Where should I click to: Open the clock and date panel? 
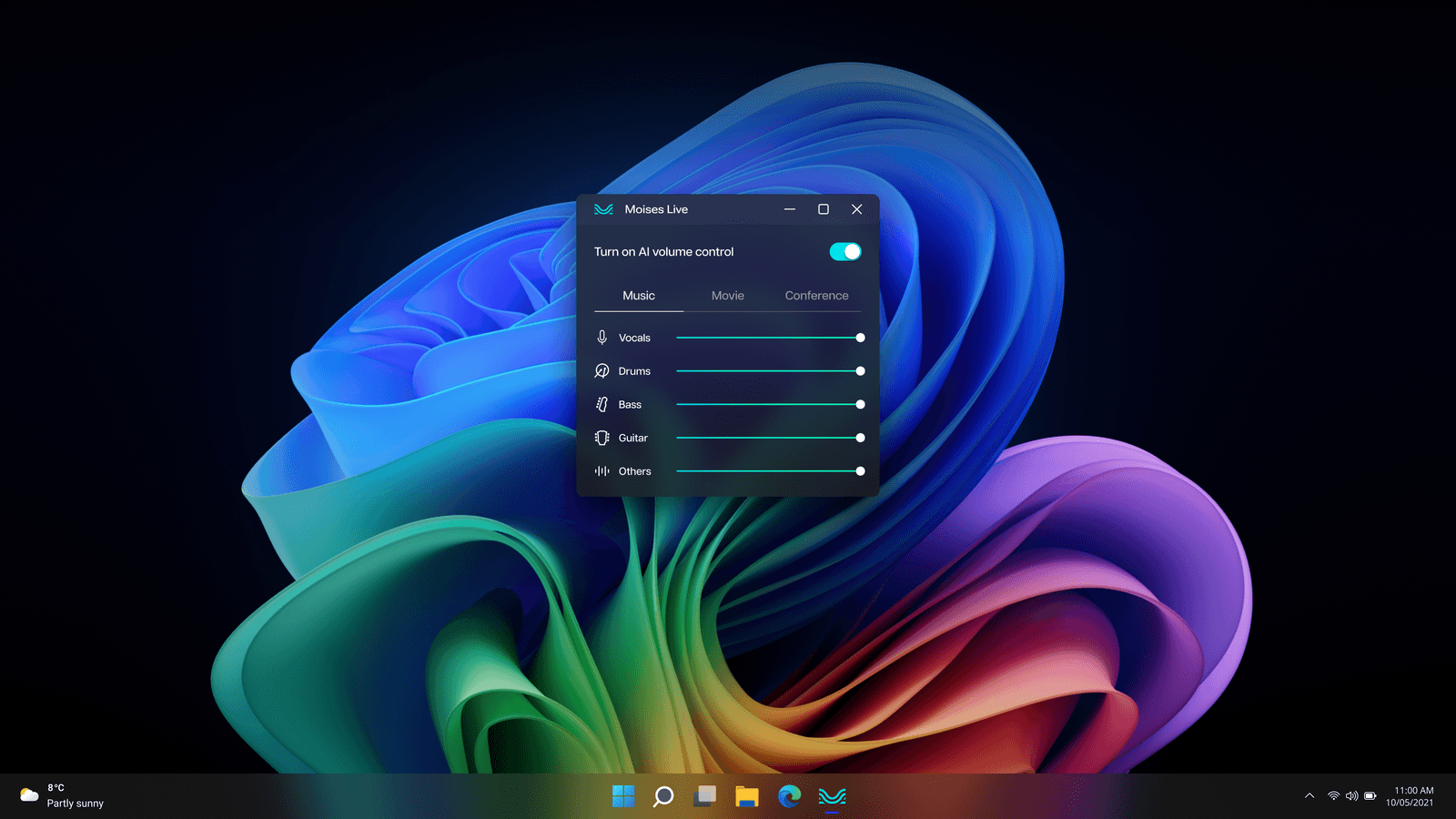point(1410,796)
